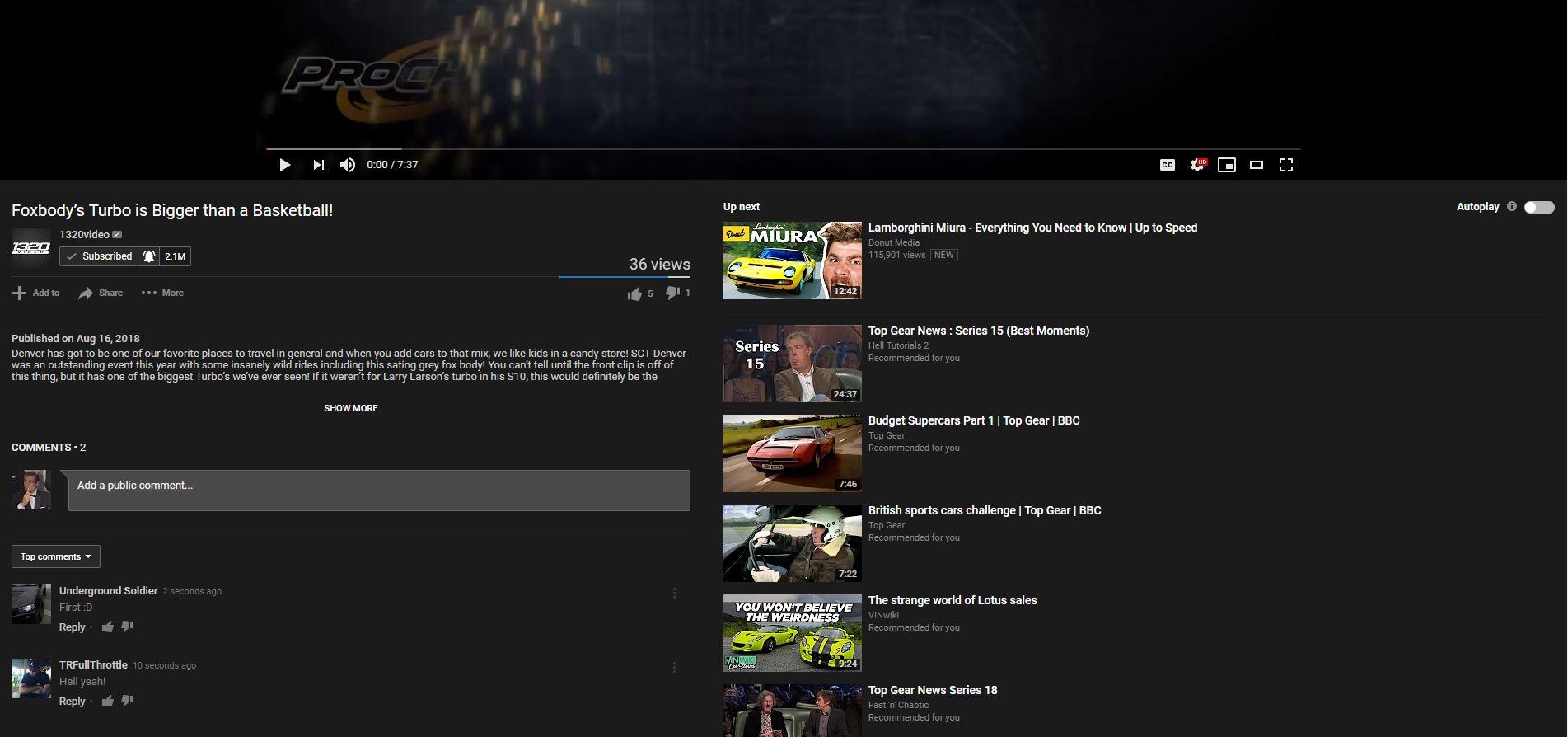Open the Donut Media channel
This screenshot has height=737, width=1568.
(x=894, y=242)
